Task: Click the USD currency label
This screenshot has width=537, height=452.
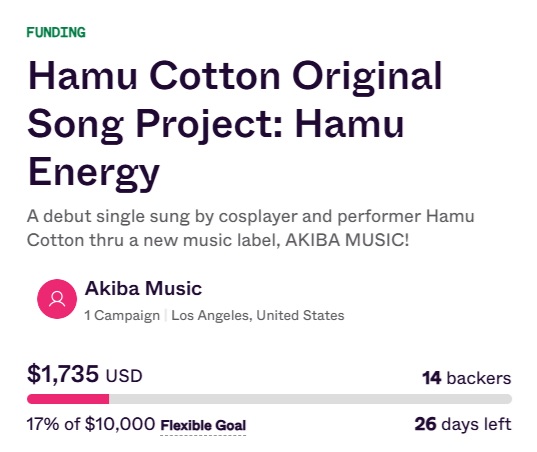Action: (124, 376)
